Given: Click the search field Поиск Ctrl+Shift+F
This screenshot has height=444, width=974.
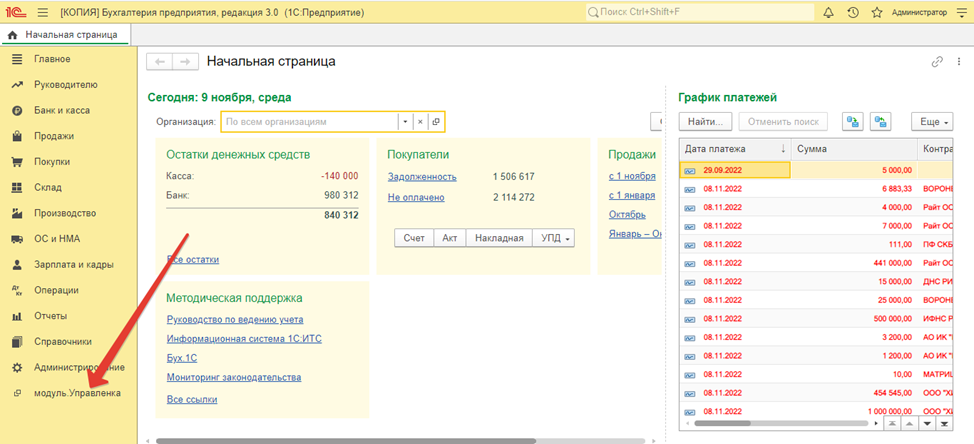Looking at the screenshot, I should [700, 12].
